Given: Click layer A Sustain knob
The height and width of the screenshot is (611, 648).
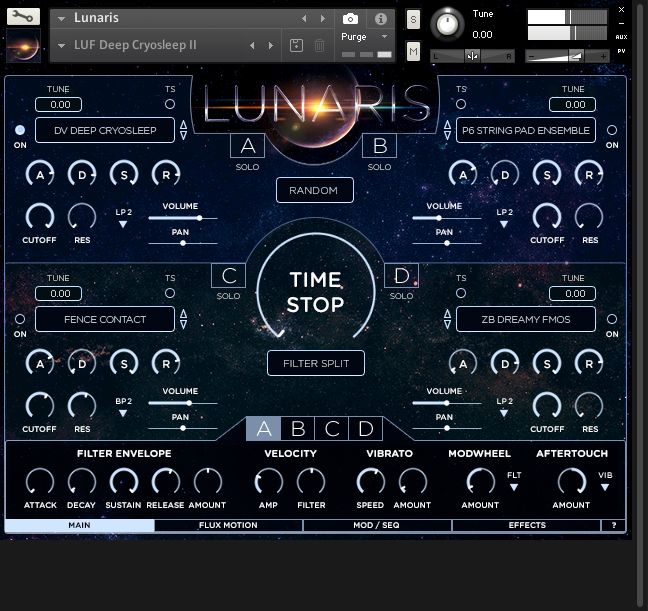Looking at the screenshot, I should point(124,174).
